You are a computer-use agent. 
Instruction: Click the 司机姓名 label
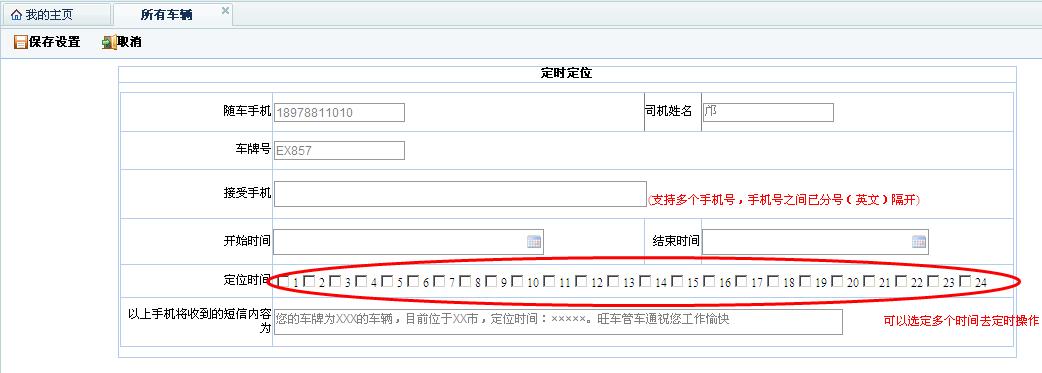click(x=669, y=111)
